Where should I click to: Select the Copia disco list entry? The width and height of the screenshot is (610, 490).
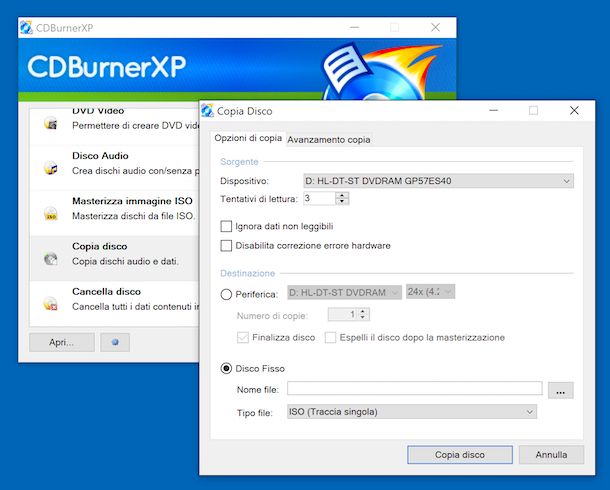coord(115,258)
